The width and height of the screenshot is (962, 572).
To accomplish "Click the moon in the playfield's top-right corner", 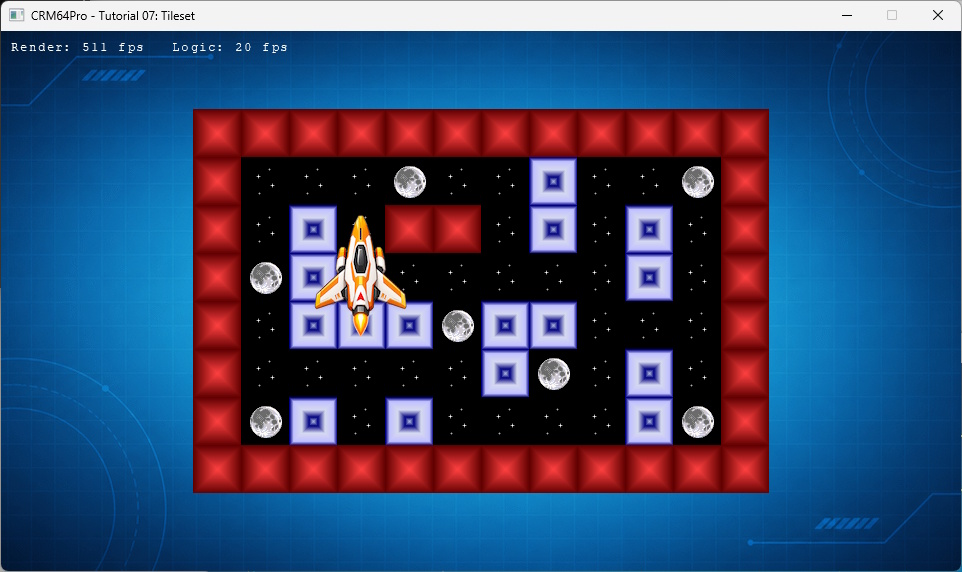I will click(698, 182).
